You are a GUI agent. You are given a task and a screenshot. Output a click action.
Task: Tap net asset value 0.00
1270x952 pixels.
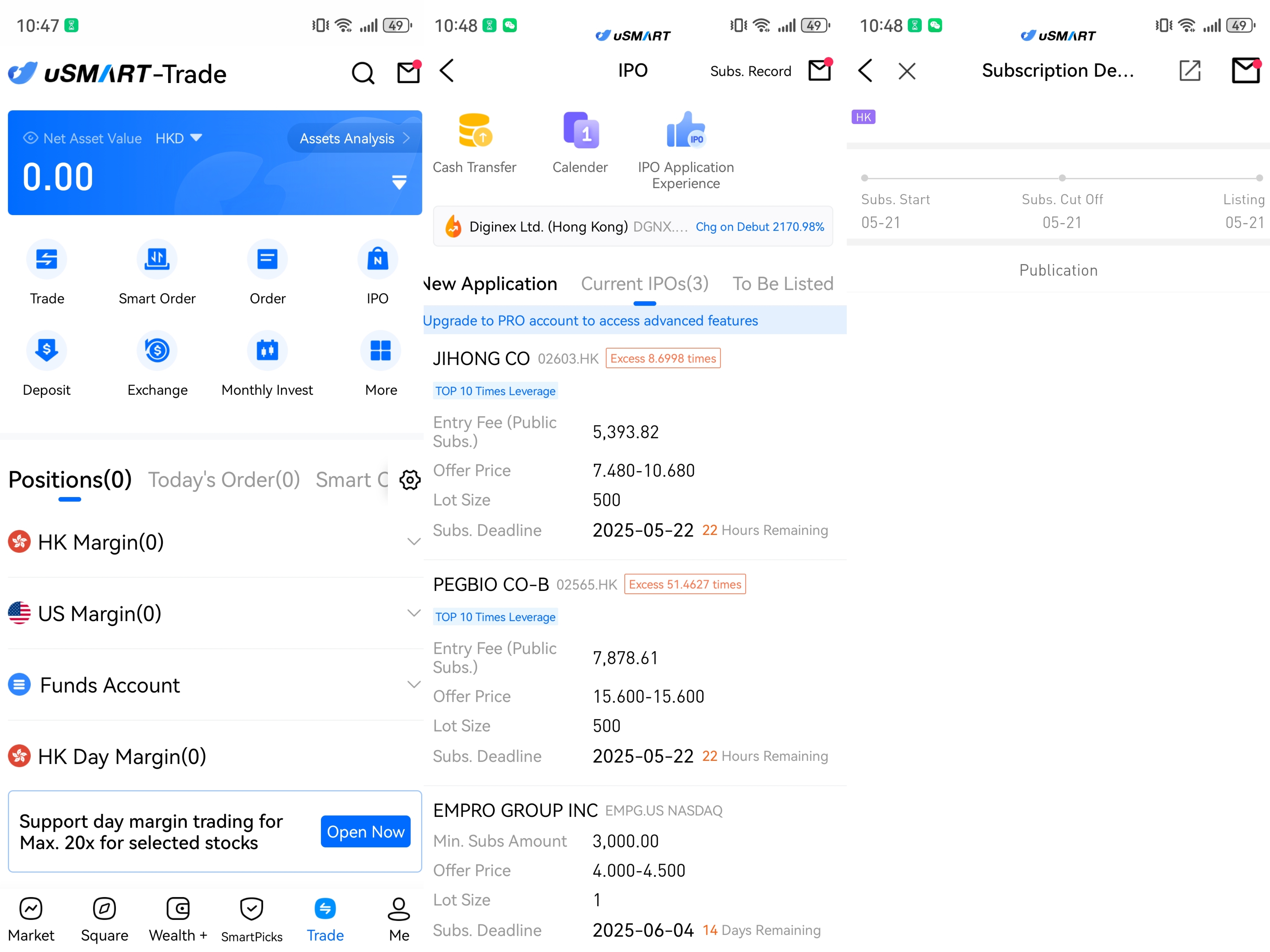pyautogui.click(x=58, y=177)
